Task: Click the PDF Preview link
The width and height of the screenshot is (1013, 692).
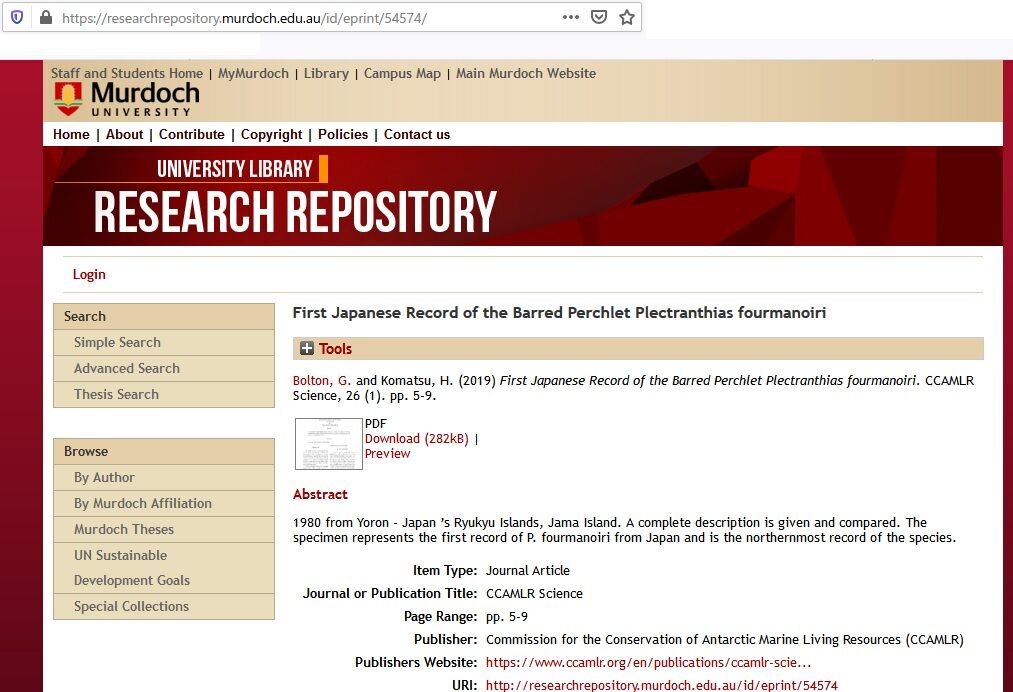Action: pos(388,454)
